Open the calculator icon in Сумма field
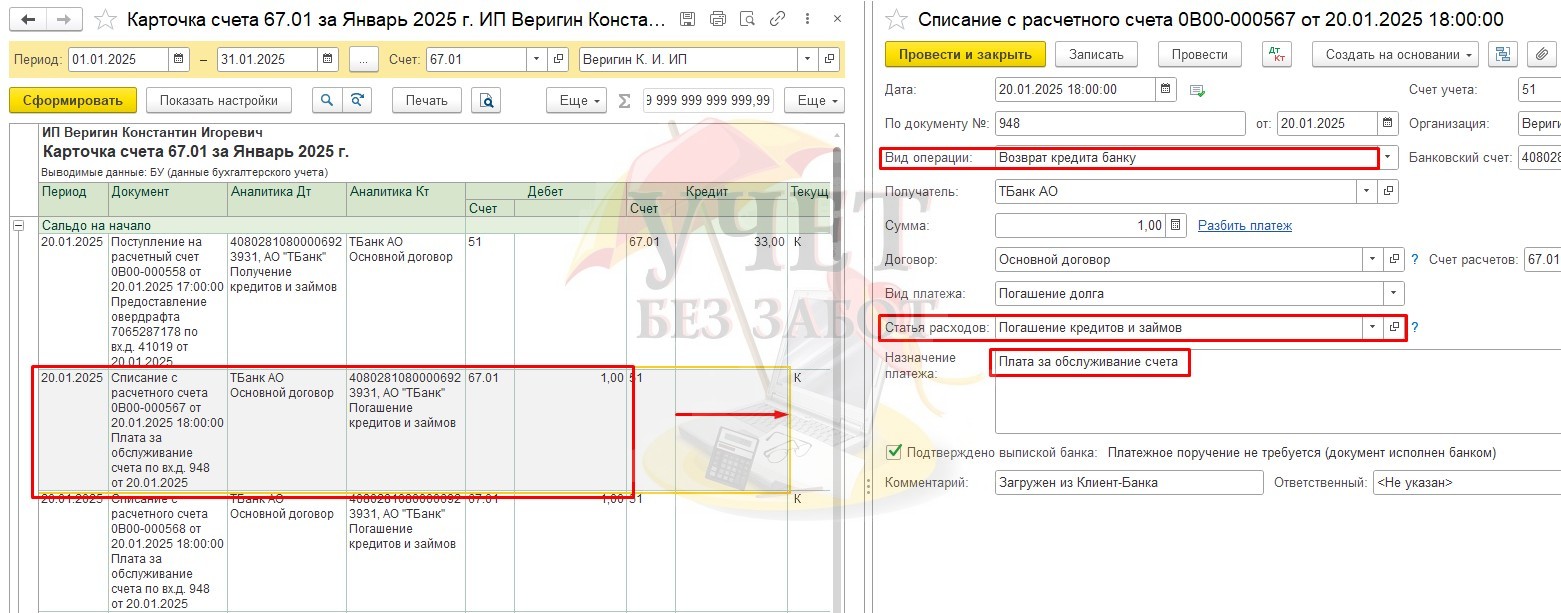Image resolution: width=1561 pixels, height=613 pixels. pos(1175,226)
